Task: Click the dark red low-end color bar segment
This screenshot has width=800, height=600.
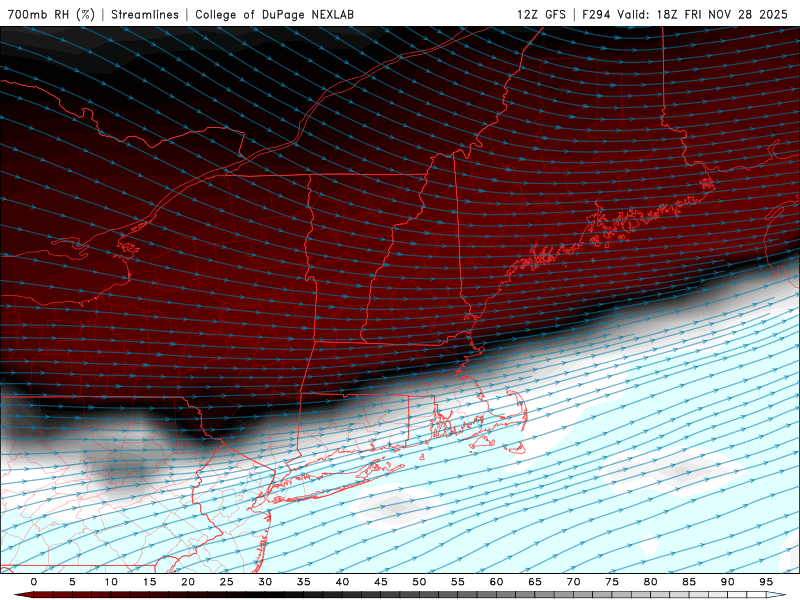Action: click(x=24, y=595)
